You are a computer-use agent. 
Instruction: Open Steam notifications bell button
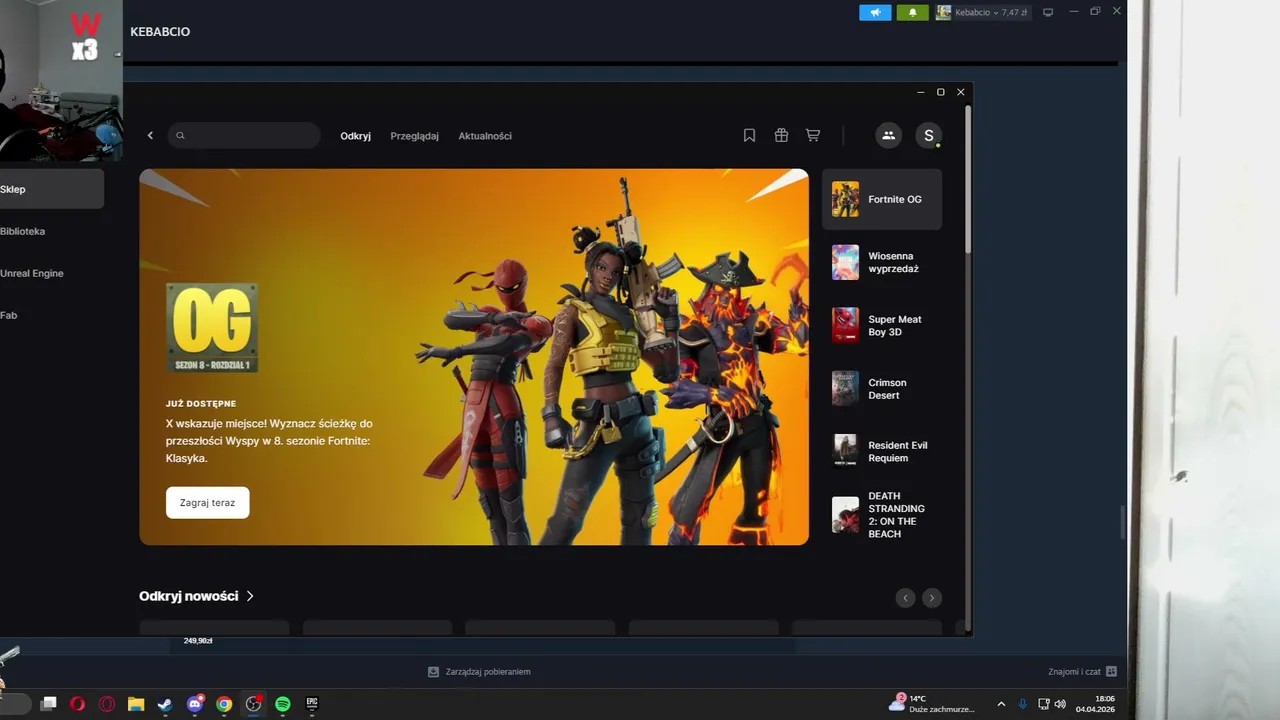(x=912, y=12)
